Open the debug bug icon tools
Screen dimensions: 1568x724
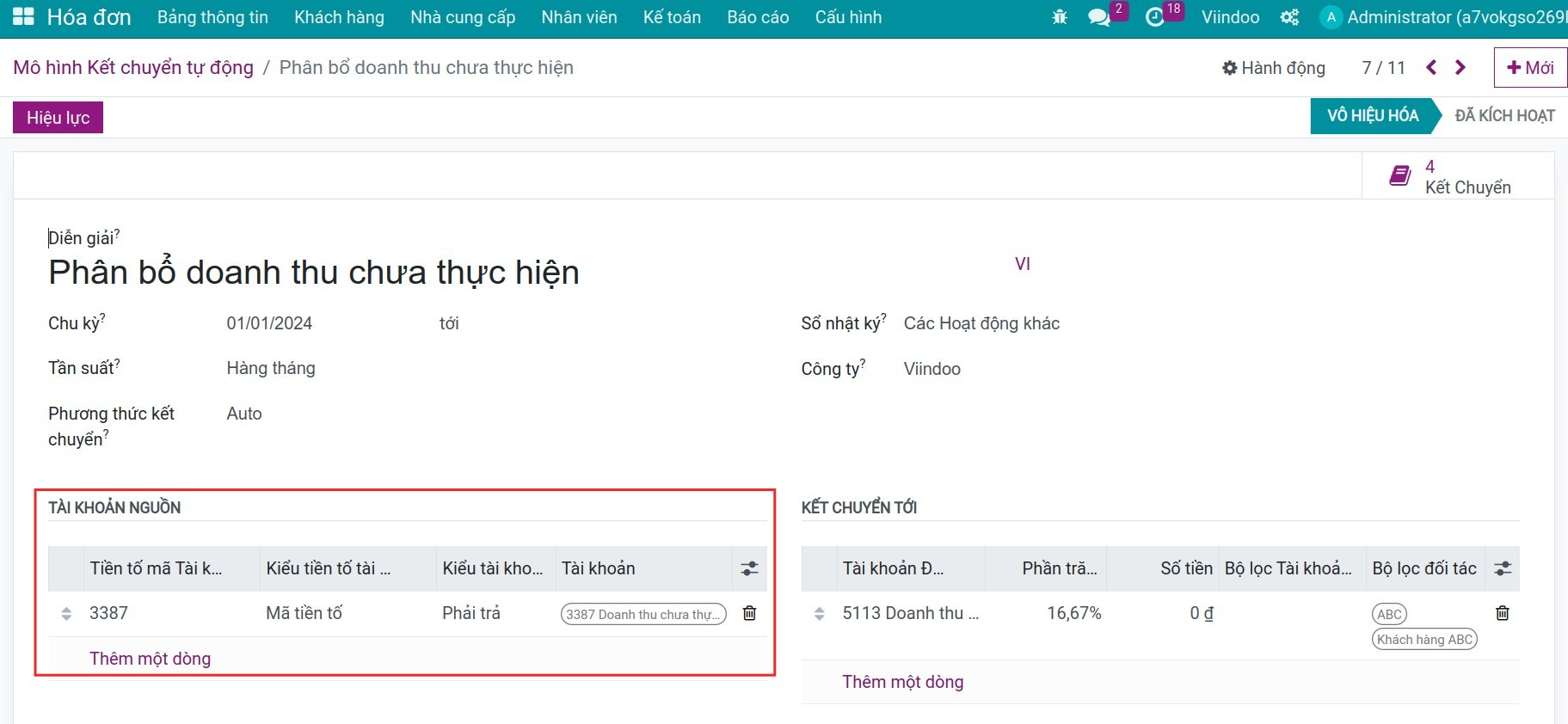pos(1060,17)
